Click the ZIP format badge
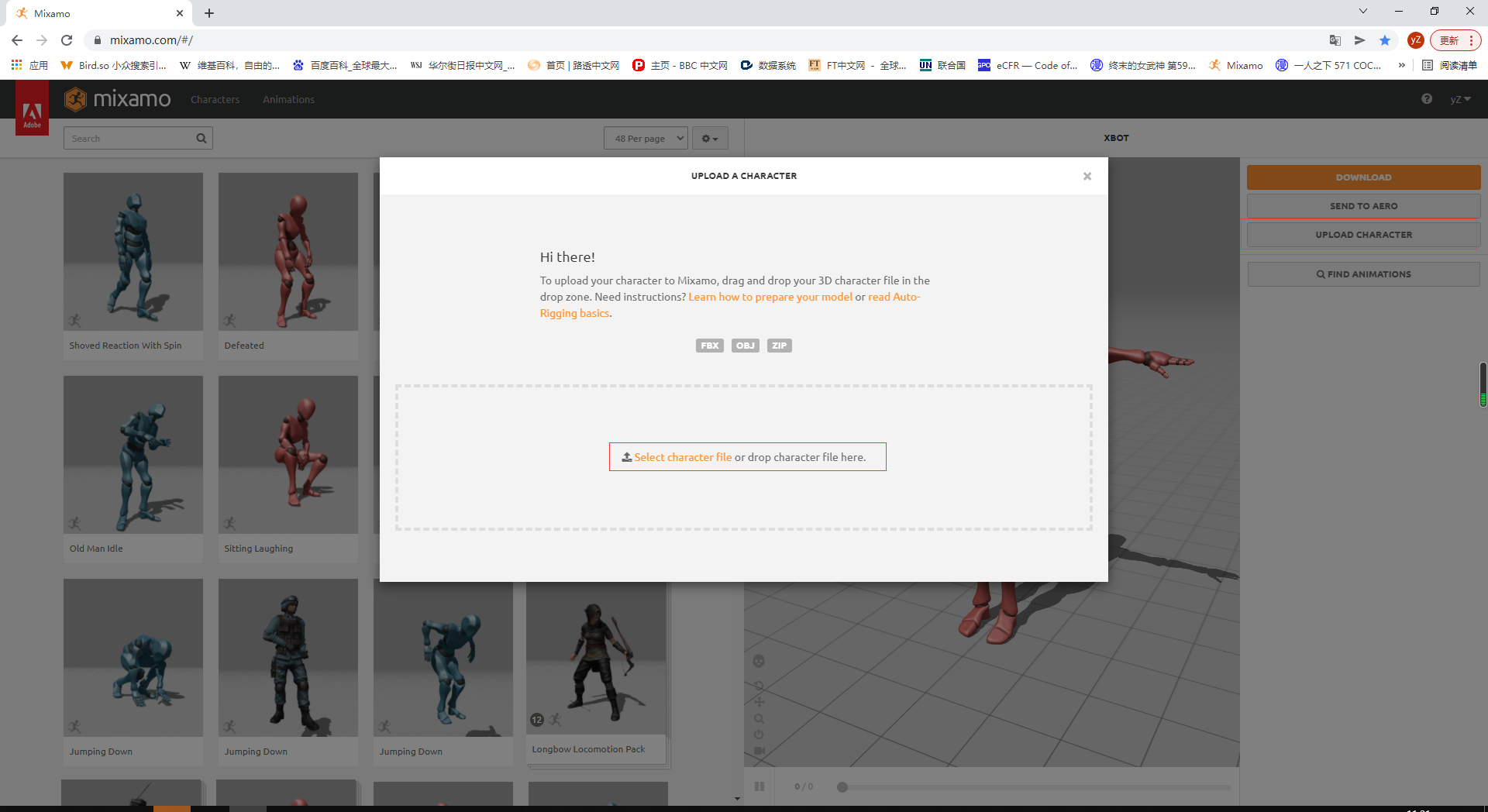 [780, 346]
